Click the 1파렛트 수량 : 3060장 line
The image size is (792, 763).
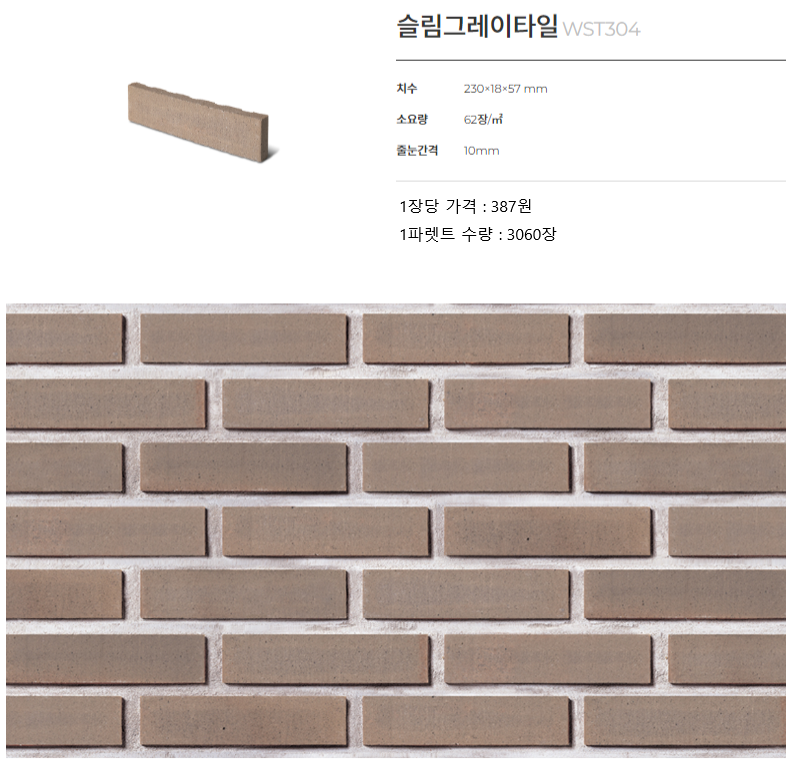click(x=478, y=234)
